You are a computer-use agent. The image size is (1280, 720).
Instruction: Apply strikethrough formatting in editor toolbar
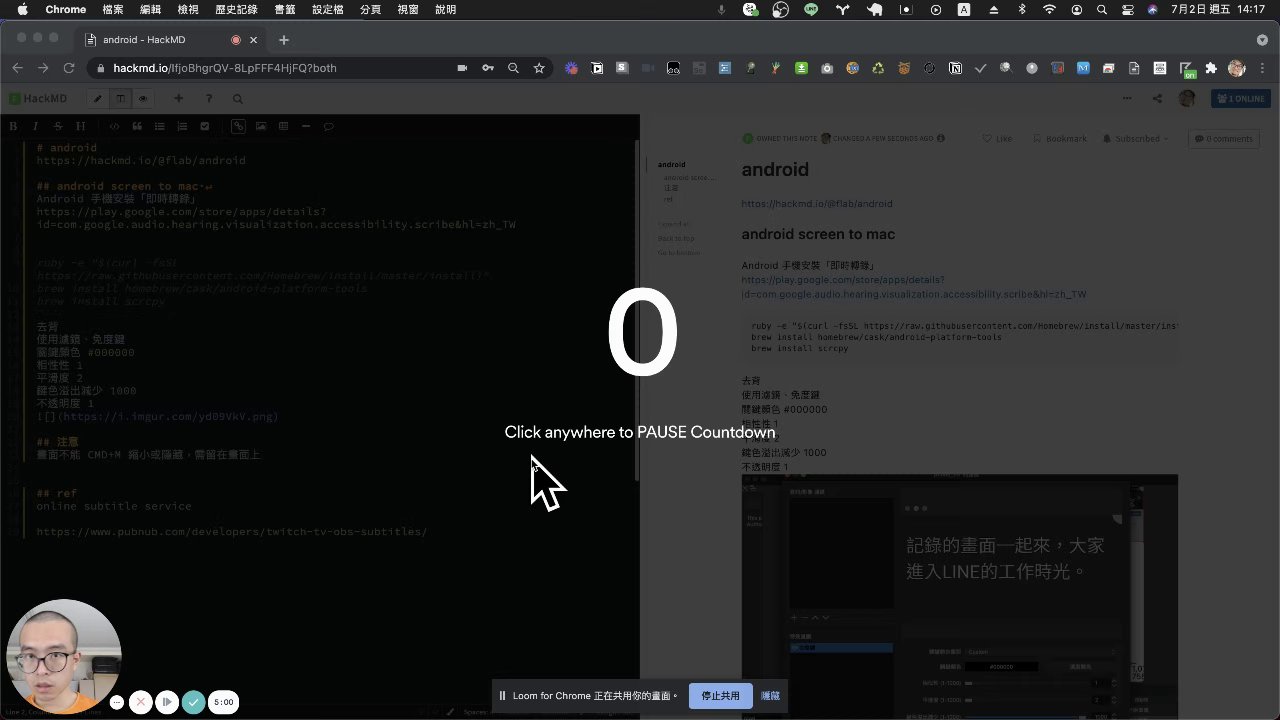click(58, 127)
